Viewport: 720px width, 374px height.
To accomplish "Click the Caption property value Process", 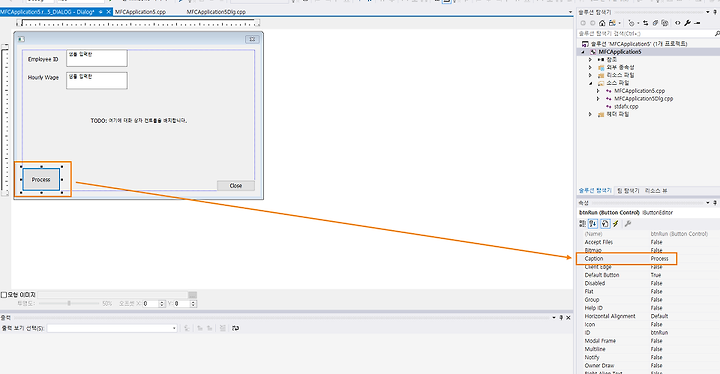I will pos(659,259).
